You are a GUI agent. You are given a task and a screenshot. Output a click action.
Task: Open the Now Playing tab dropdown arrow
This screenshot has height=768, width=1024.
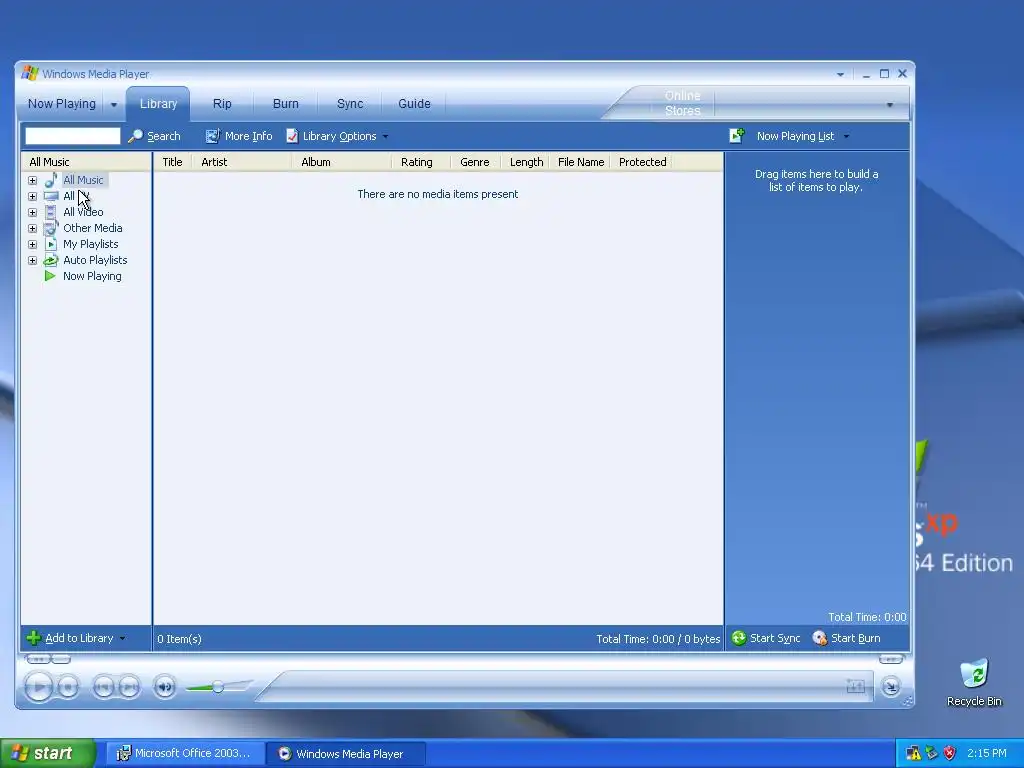click(x=114, y=104)
